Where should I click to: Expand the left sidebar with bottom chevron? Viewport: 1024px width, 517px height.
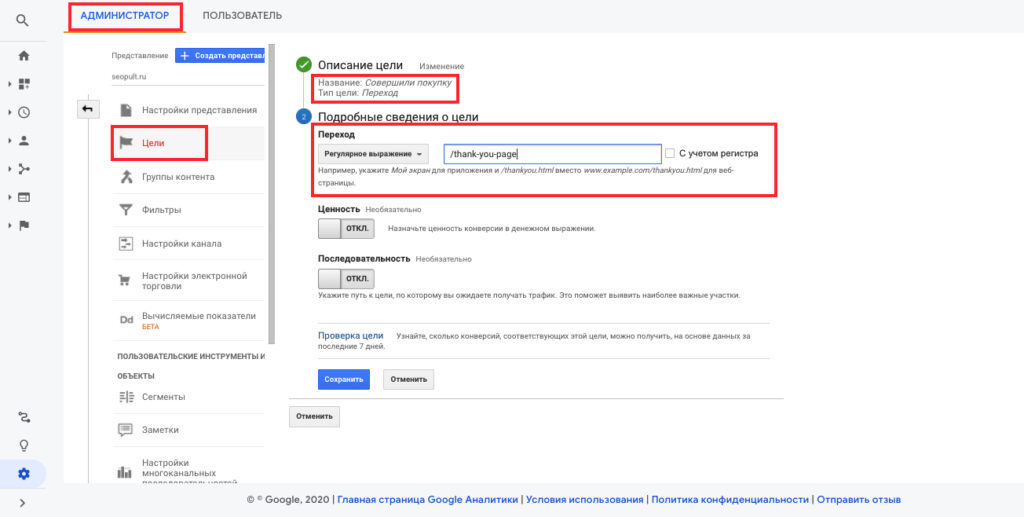pos(23,503)
